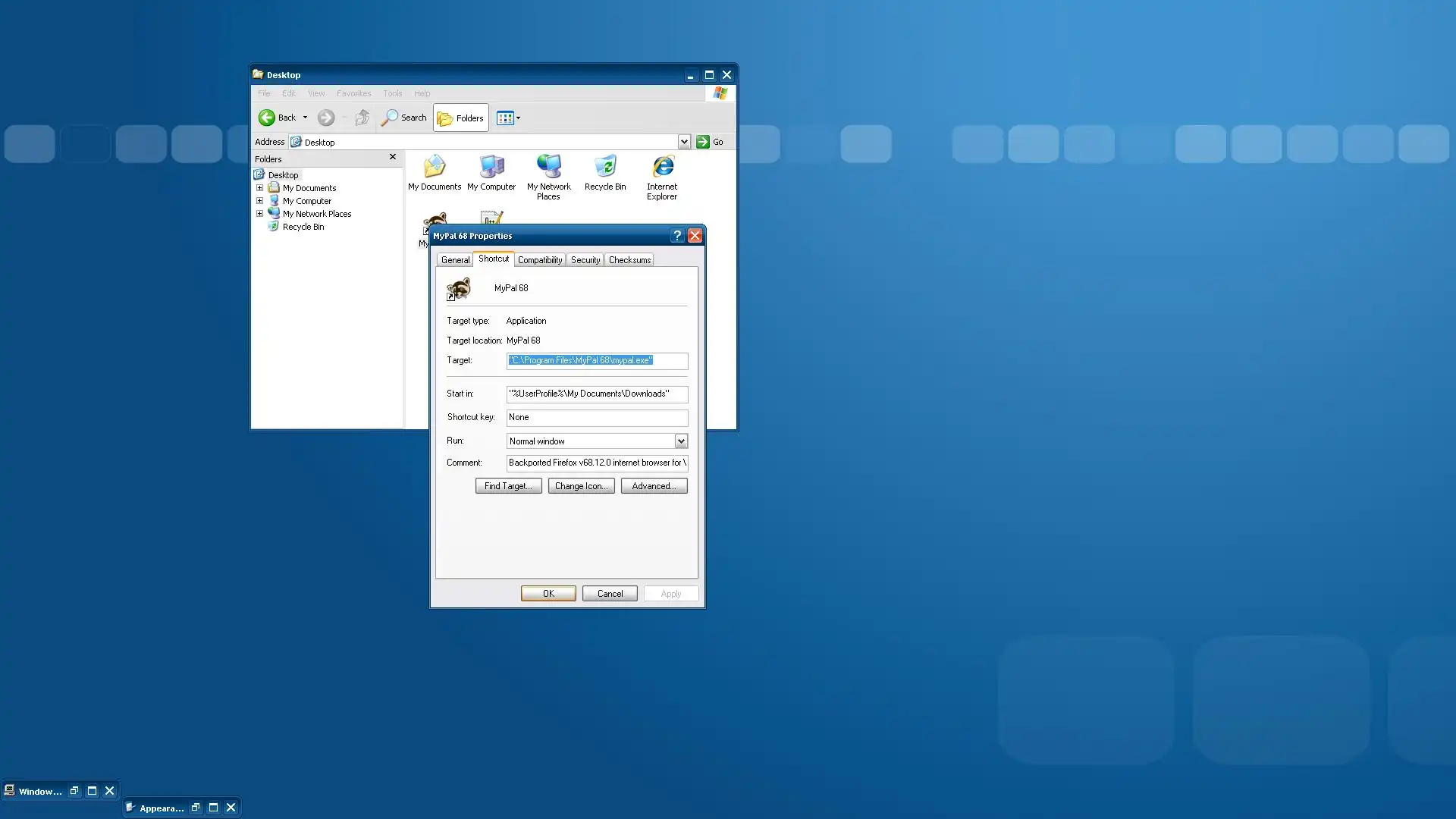Viewport: 1456px width, 819px height.
Task: Click in the Shortcut key field
Action: coord(597,418)
